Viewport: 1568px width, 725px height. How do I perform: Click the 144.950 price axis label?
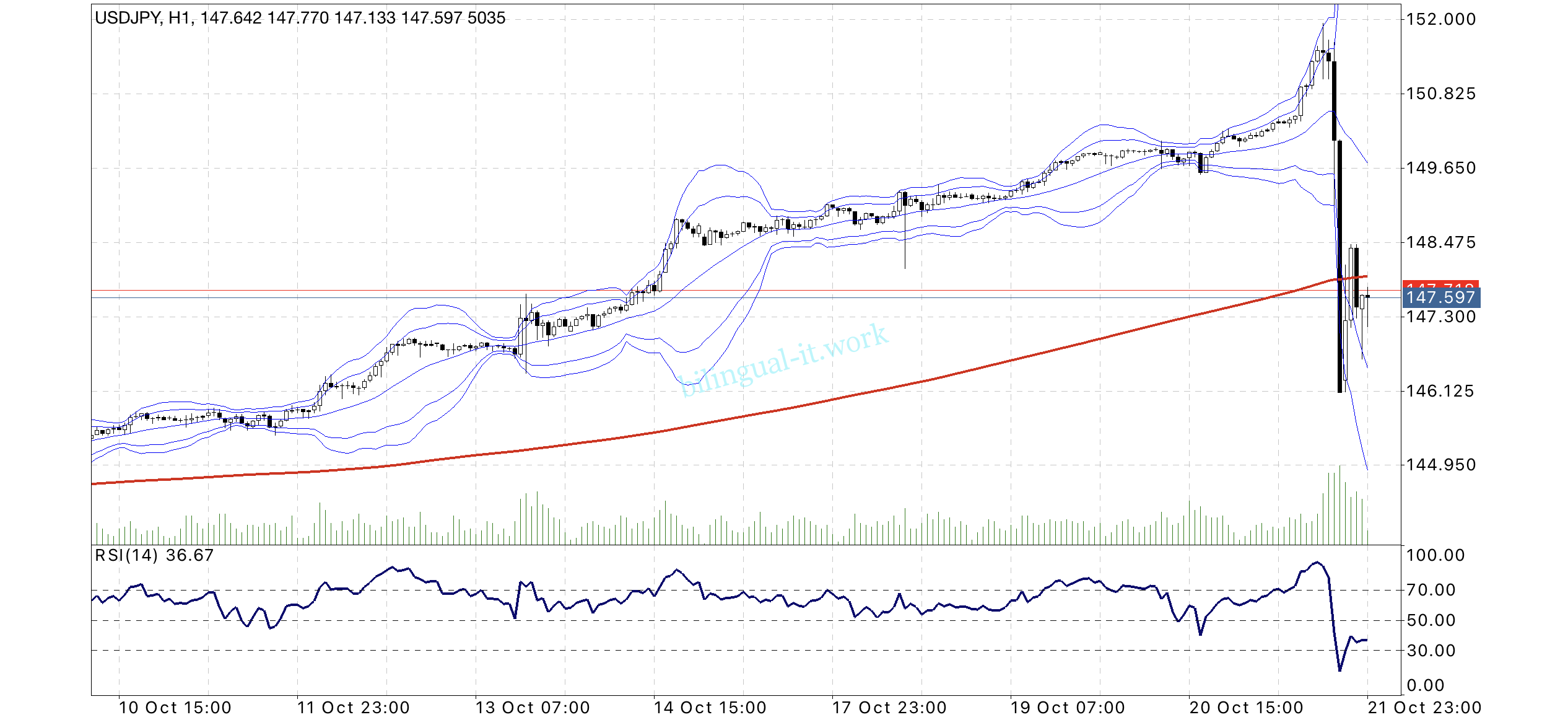(1441, 465)
